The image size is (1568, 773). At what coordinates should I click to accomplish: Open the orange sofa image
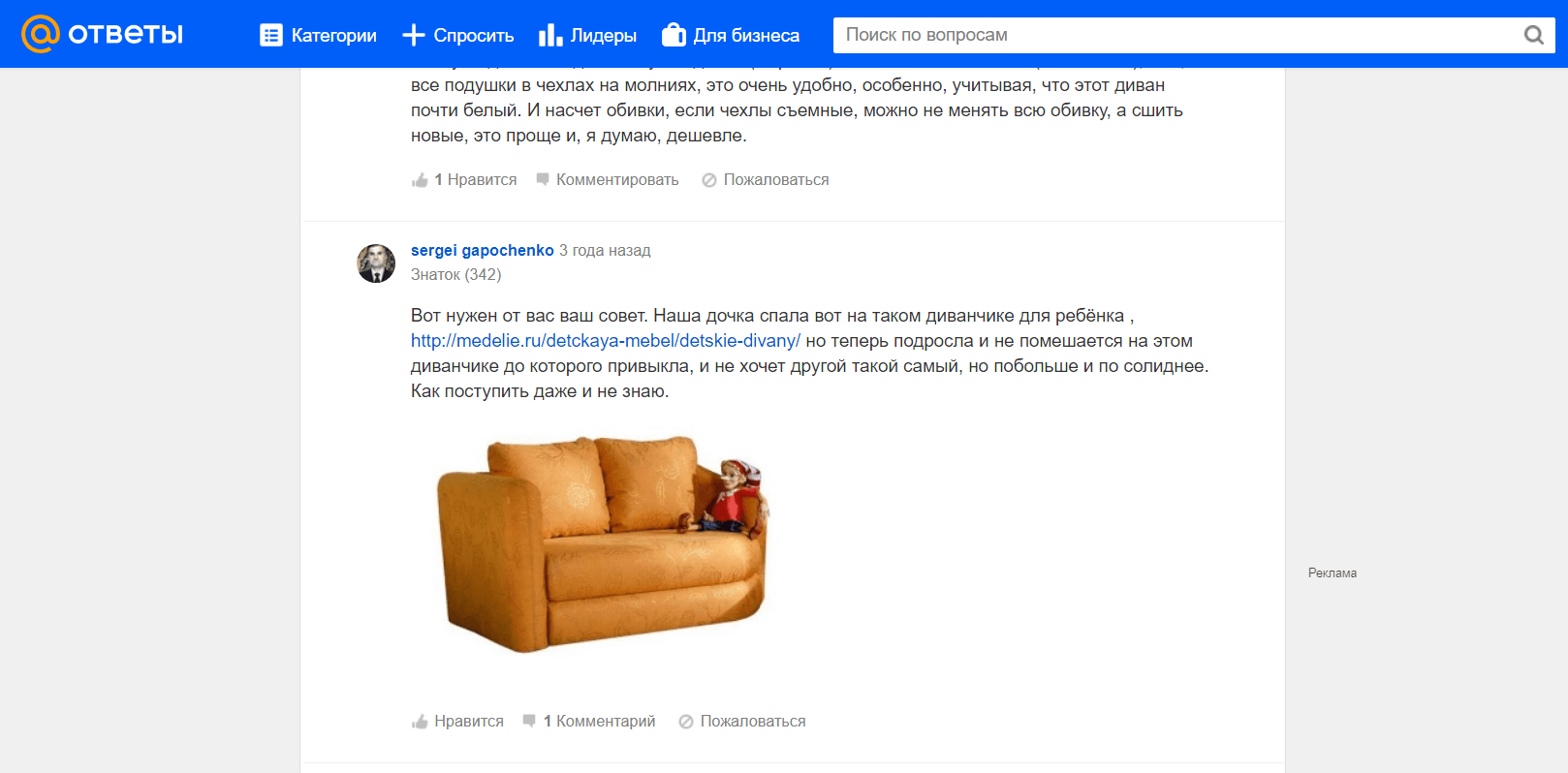[x=602, y=543]
